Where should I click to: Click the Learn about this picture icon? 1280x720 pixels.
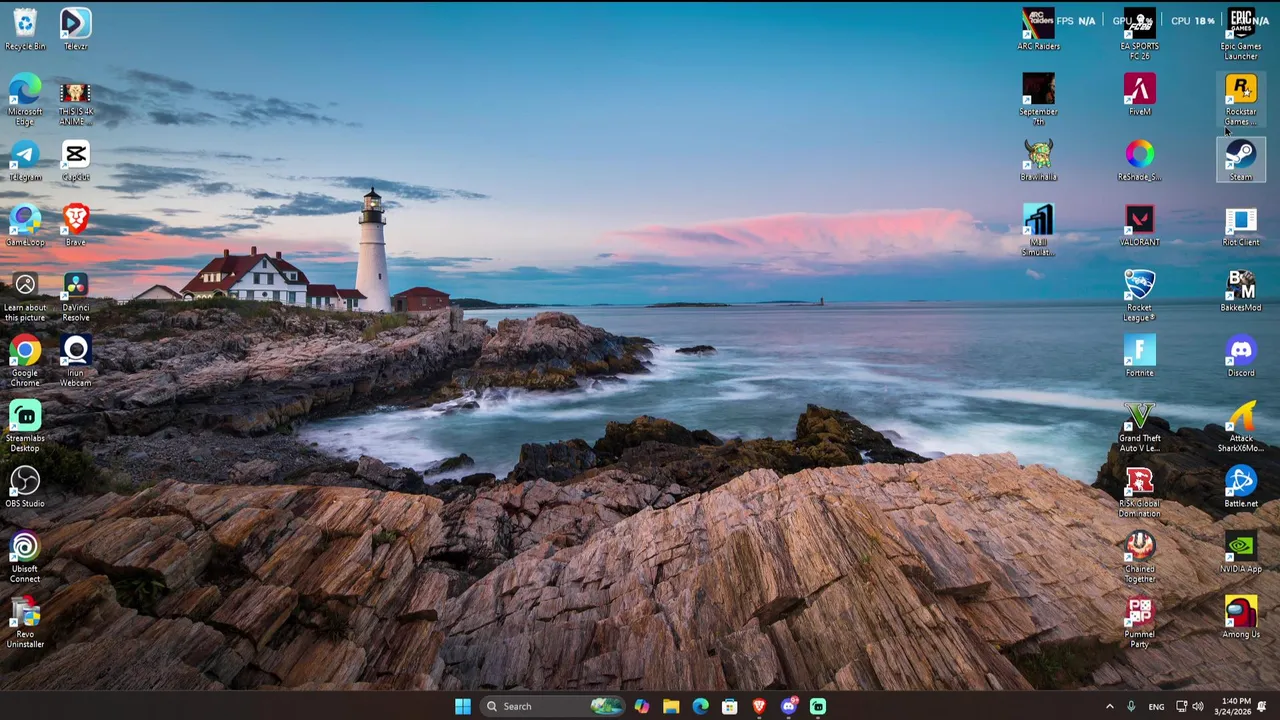[x=25, y=297]
